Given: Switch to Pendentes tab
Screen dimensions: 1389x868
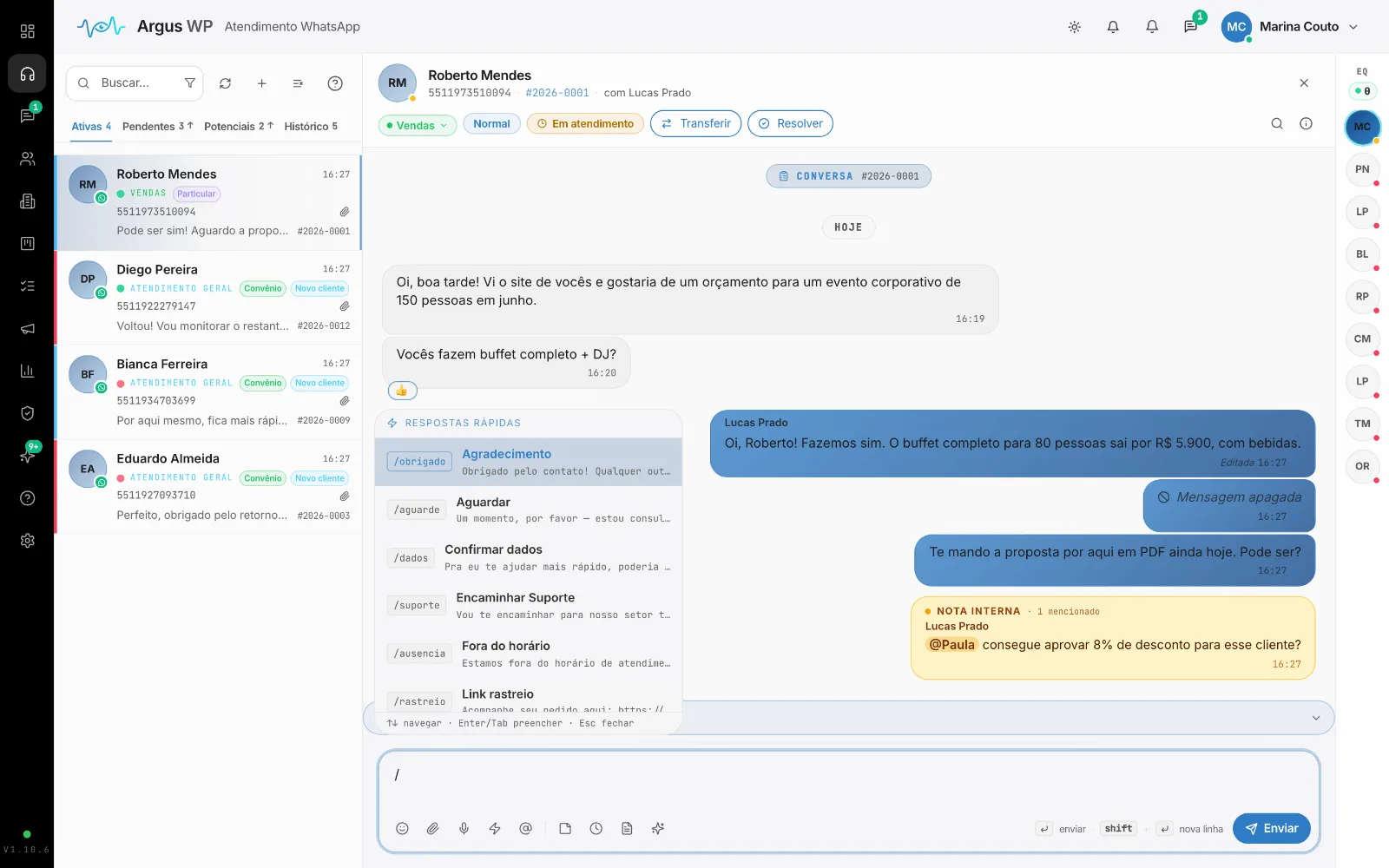Looking at the screenshot, I should (157, 127).
